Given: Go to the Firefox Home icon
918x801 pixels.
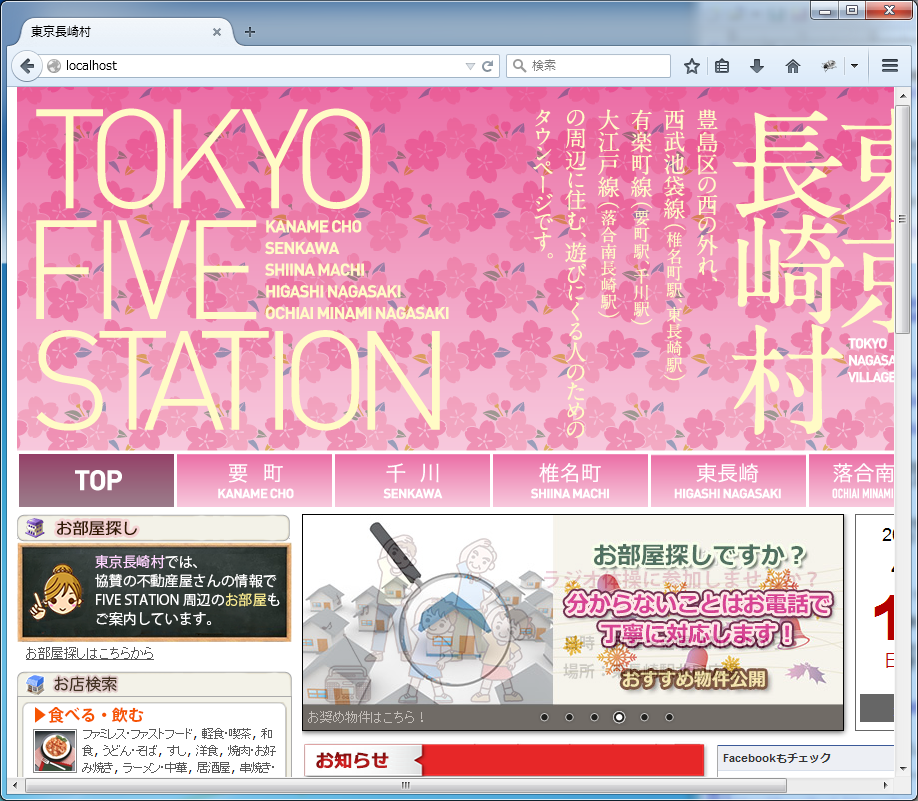Looking at the screenshot, I should 793,66.
